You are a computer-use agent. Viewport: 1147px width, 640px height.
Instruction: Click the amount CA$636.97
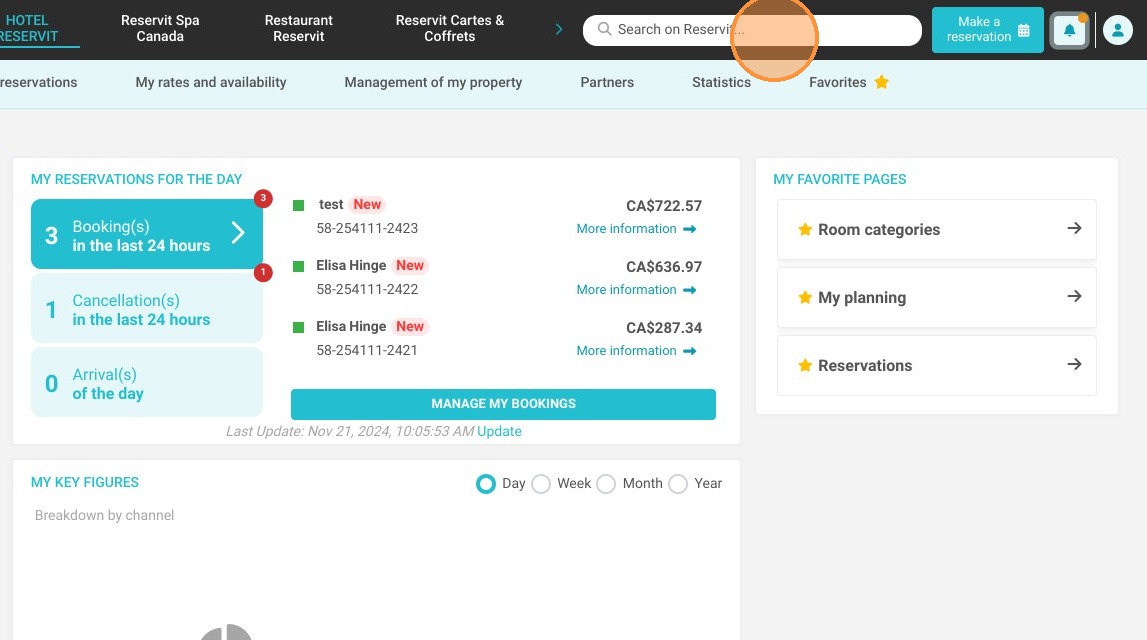point(663,266)
